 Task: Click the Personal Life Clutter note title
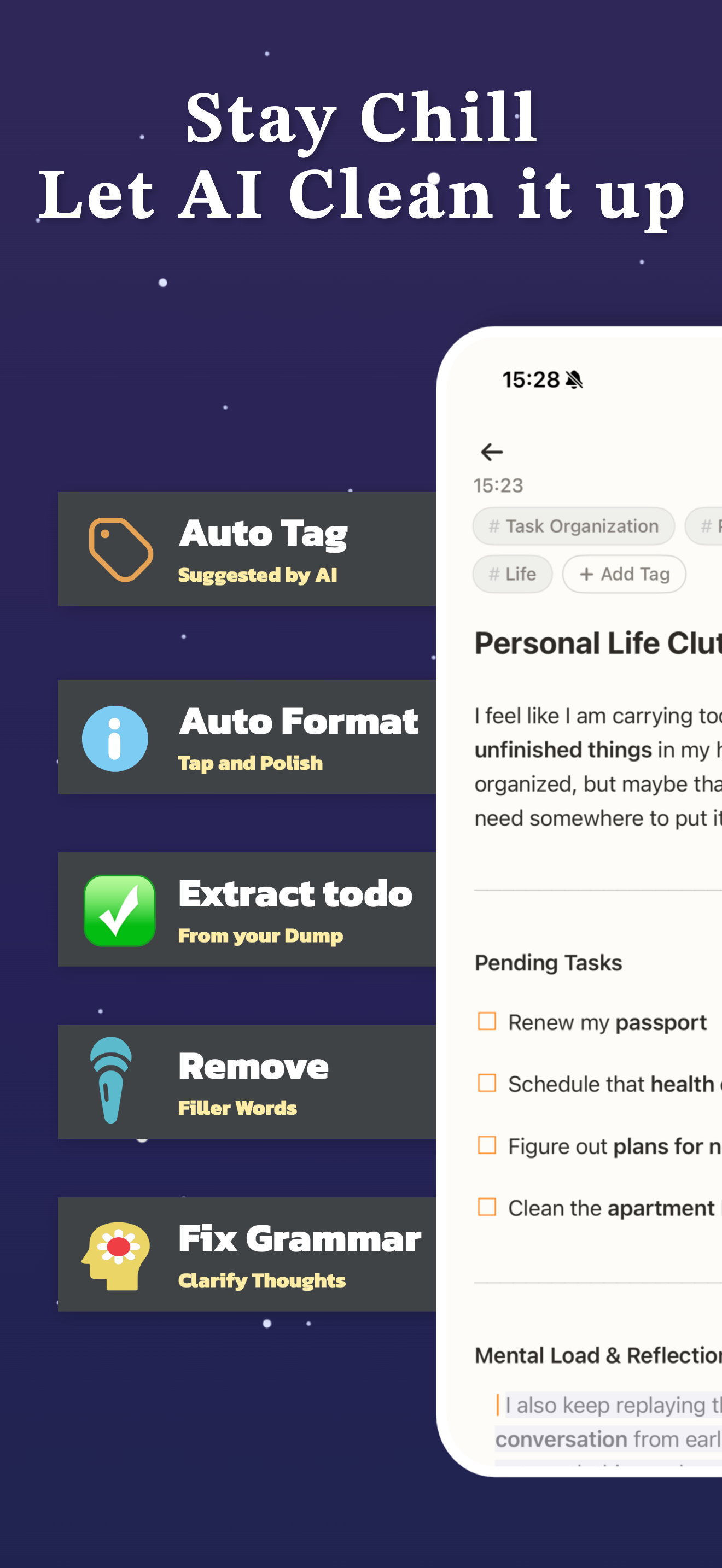593,643
